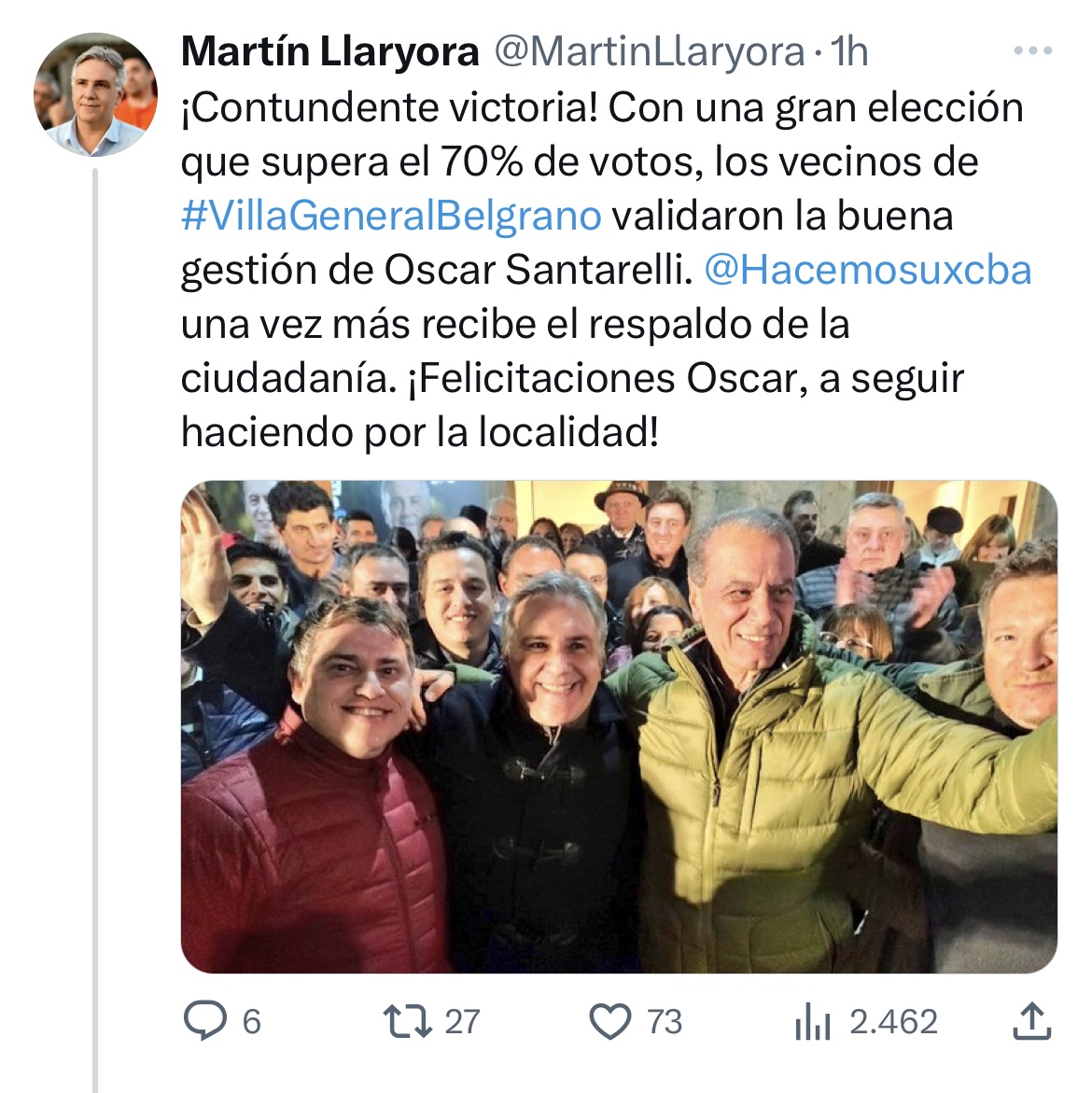Screen dimensions: 1092x1093
Task: Click the share upload arrow icon
Action: (1030, 1021)
